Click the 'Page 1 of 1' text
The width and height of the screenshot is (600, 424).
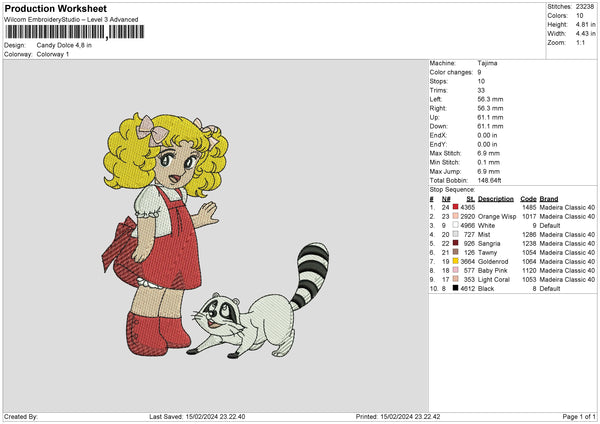coord(579,416)
